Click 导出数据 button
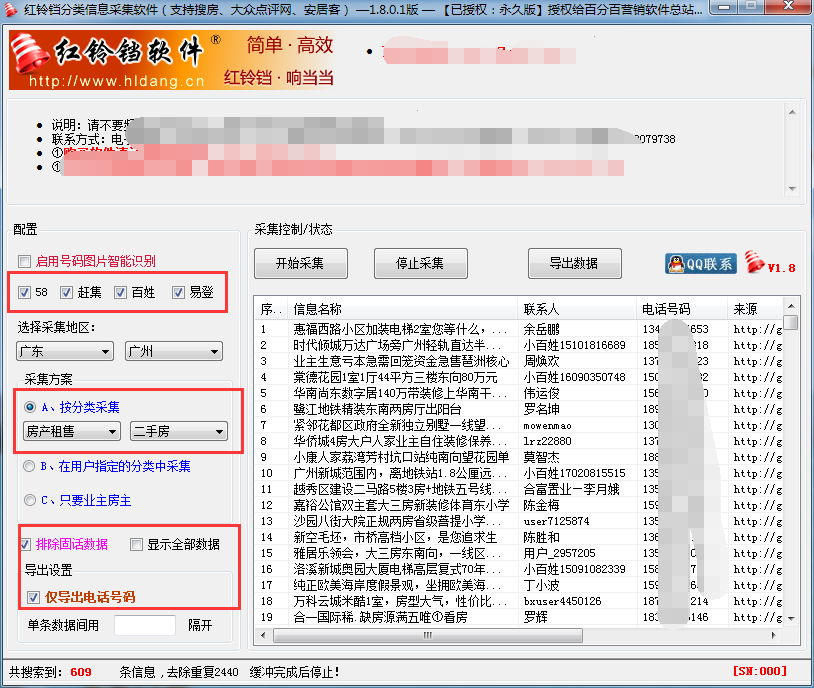Screen dimensions: 814x688 pos(574,263)
